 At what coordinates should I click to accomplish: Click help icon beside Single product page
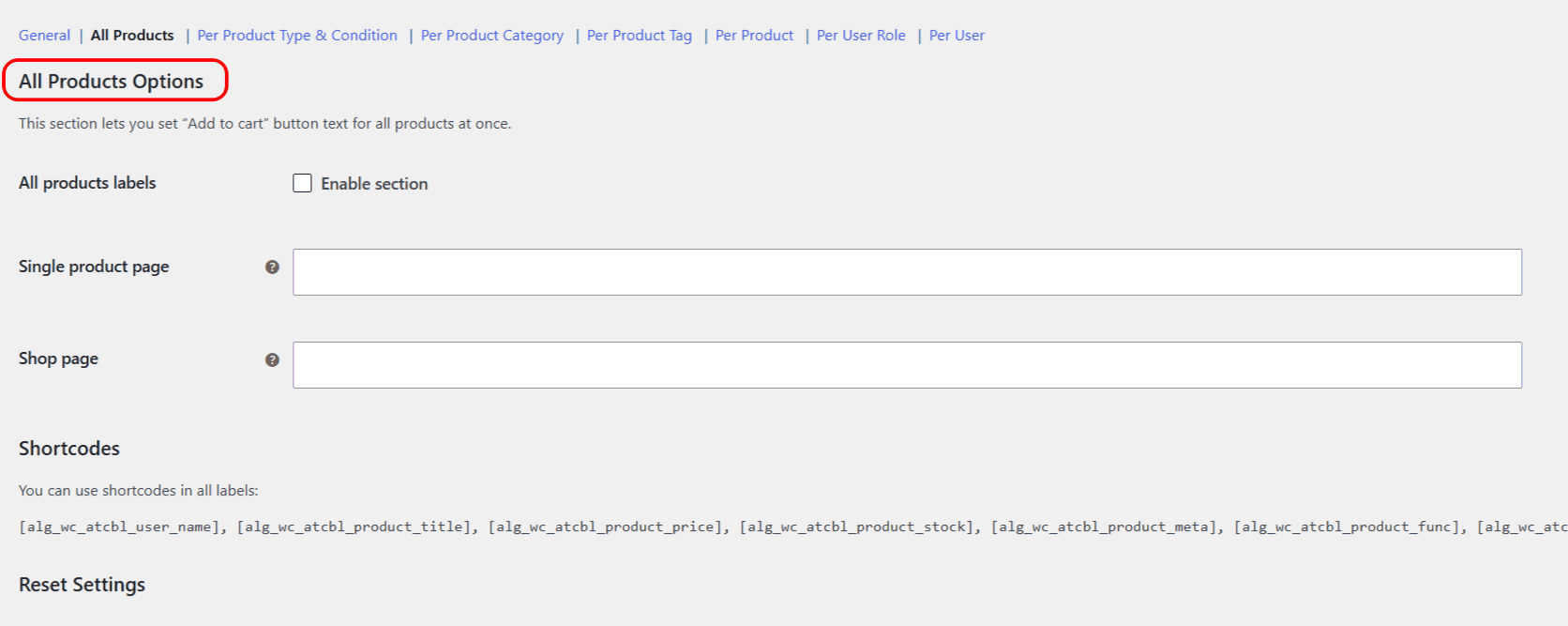[x=272, y=267]
